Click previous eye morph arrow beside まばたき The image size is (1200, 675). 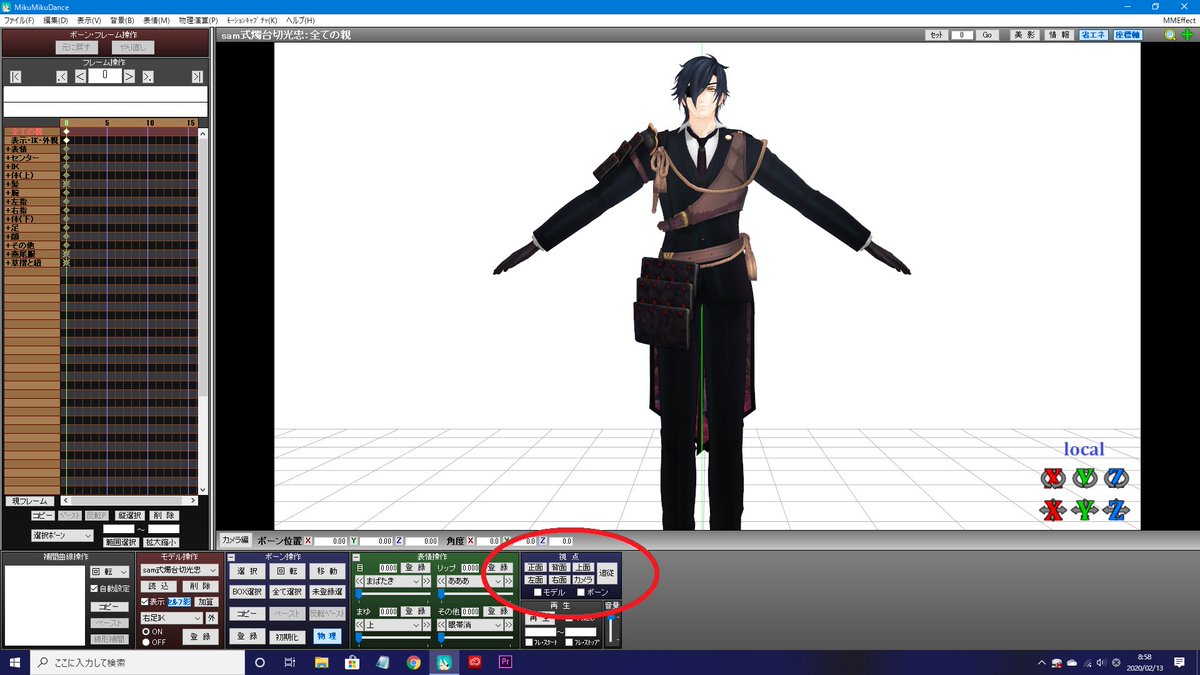359,581
